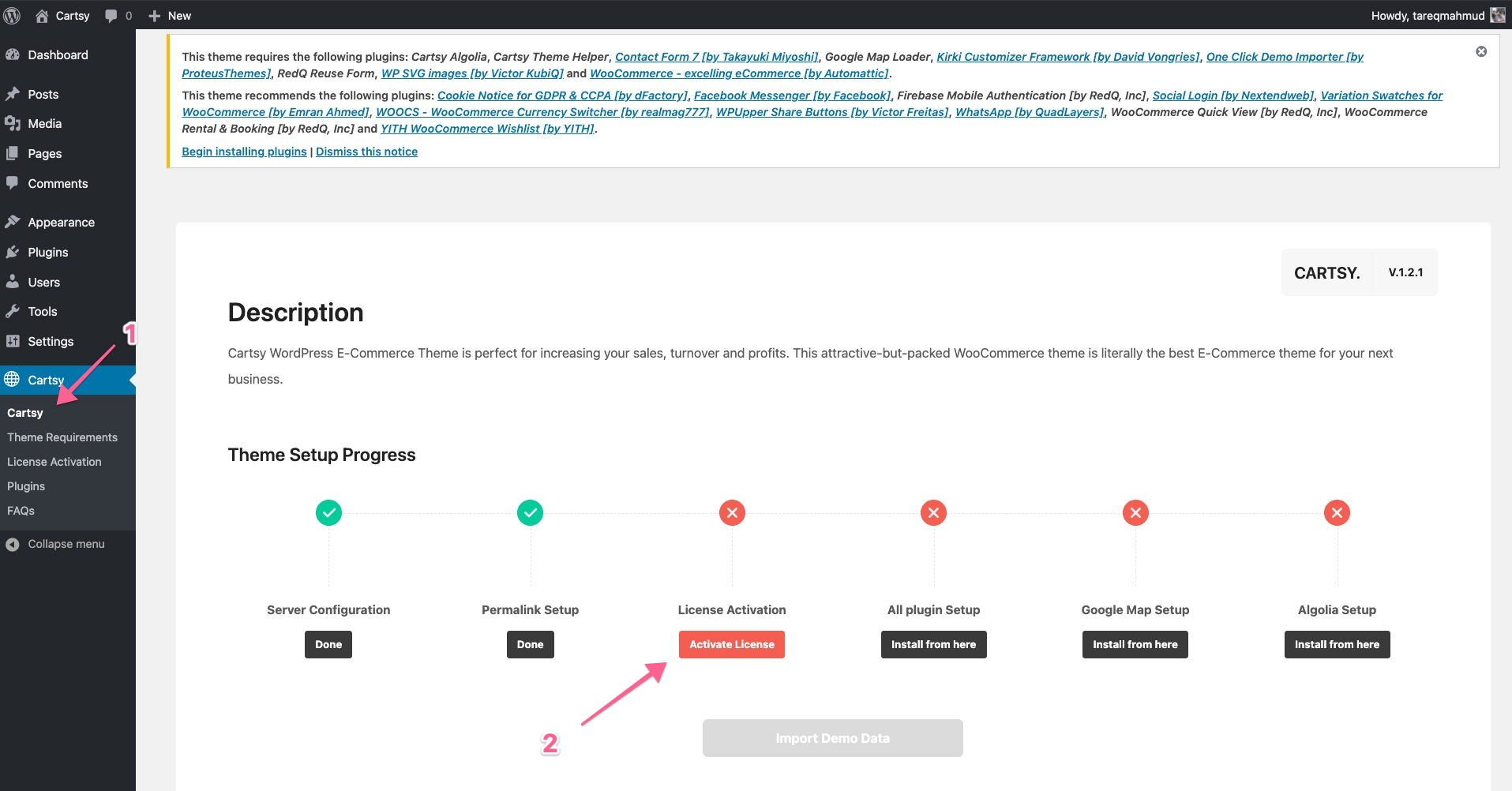Open Theme Requirements submenu
The width and height of the screenshot is (1512, 791).
point(62,437)
